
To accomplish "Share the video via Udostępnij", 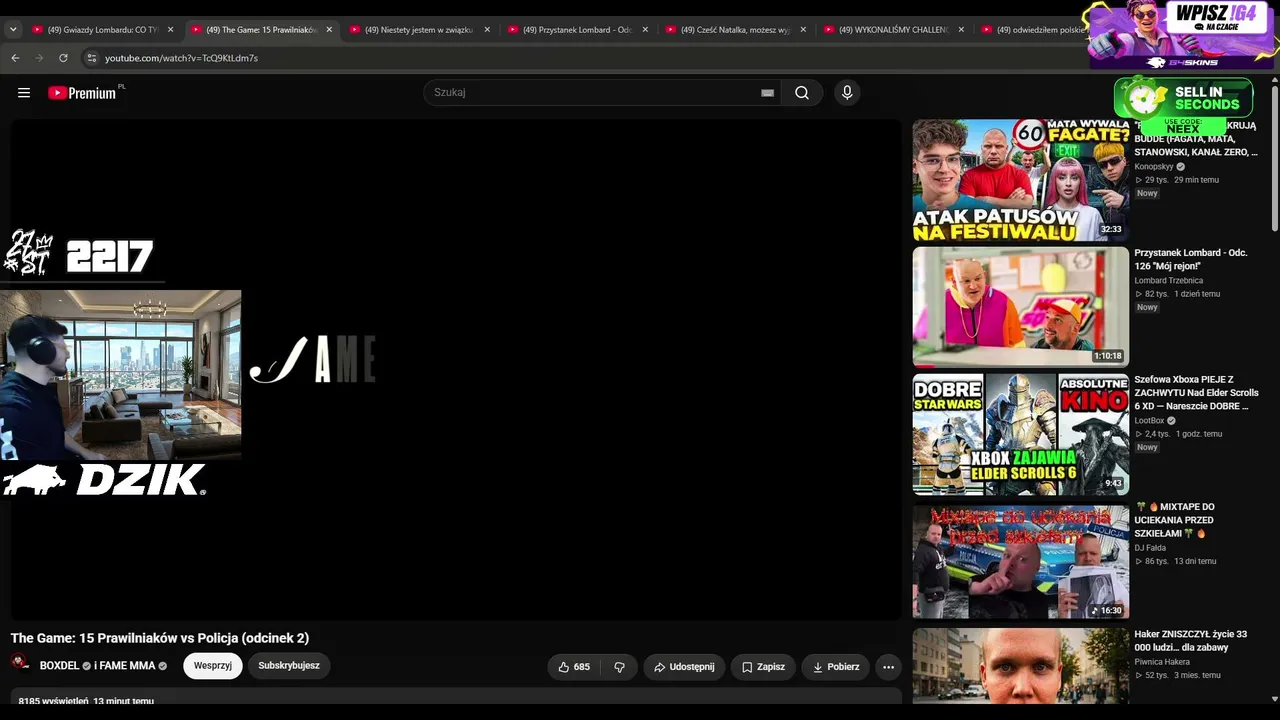I will 684,667.
